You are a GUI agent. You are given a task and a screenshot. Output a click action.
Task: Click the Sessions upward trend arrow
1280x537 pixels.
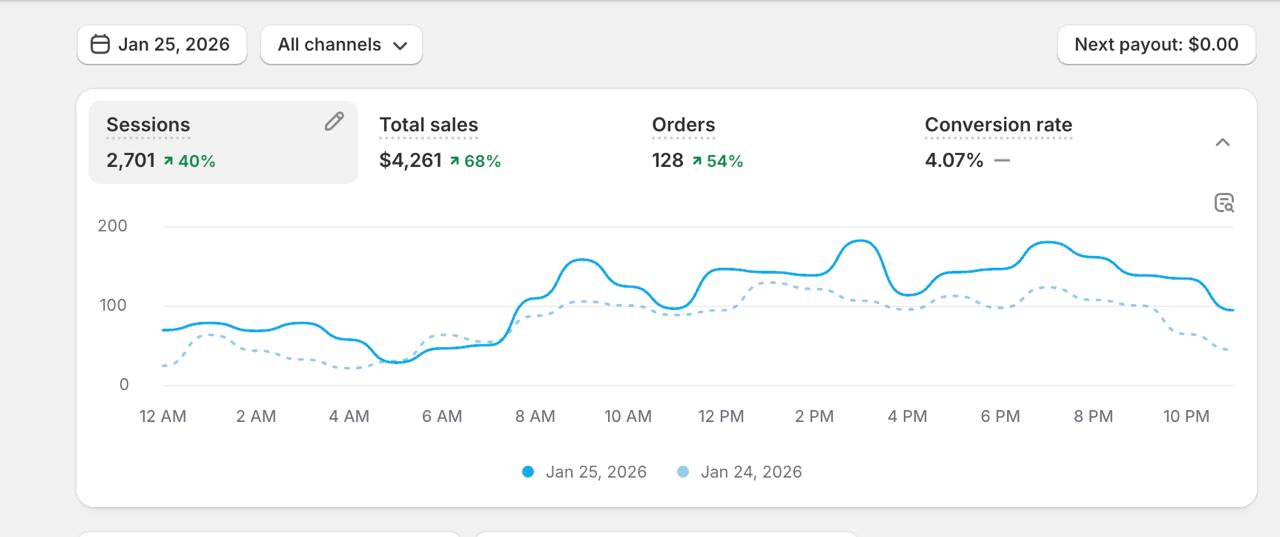coord(168,160)
